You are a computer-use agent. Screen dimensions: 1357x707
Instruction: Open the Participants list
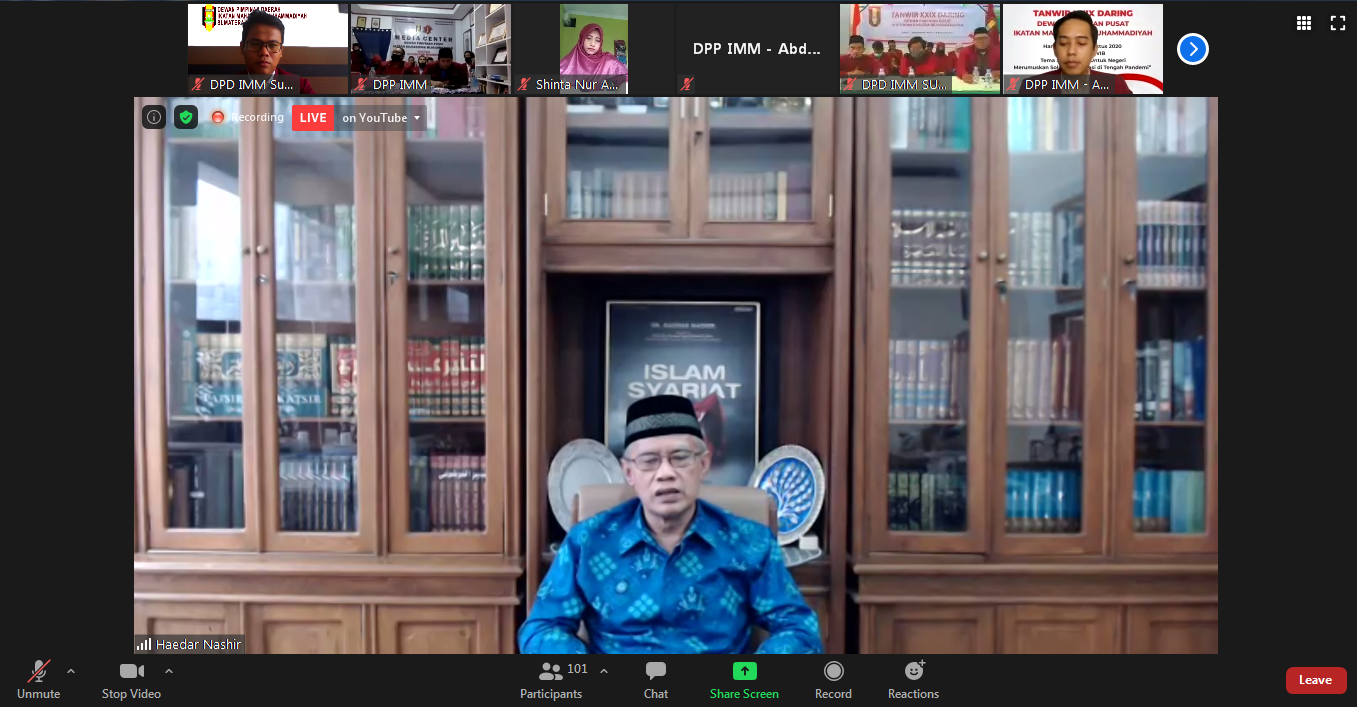pos(551,679)
